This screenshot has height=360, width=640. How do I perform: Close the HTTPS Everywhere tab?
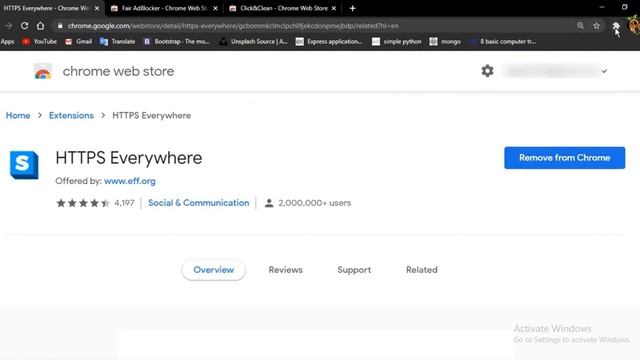[x=97, y=8]
